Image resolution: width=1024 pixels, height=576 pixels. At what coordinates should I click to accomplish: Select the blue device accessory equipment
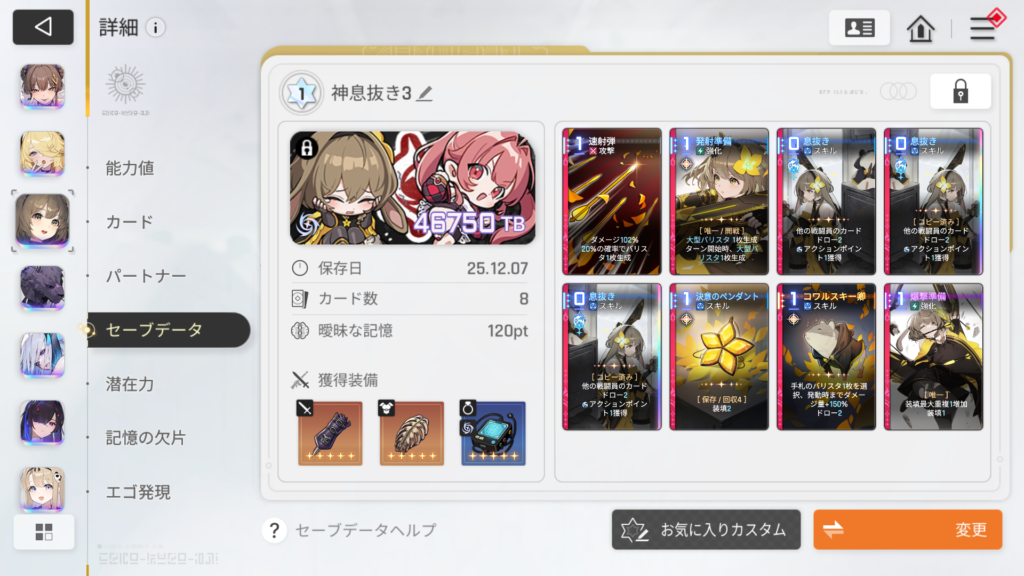493,432
